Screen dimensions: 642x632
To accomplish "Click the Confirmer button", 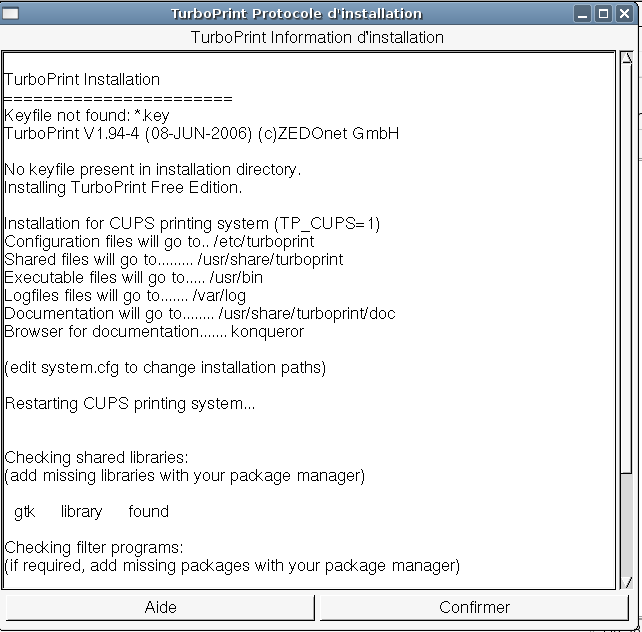I will click(474, 607).
